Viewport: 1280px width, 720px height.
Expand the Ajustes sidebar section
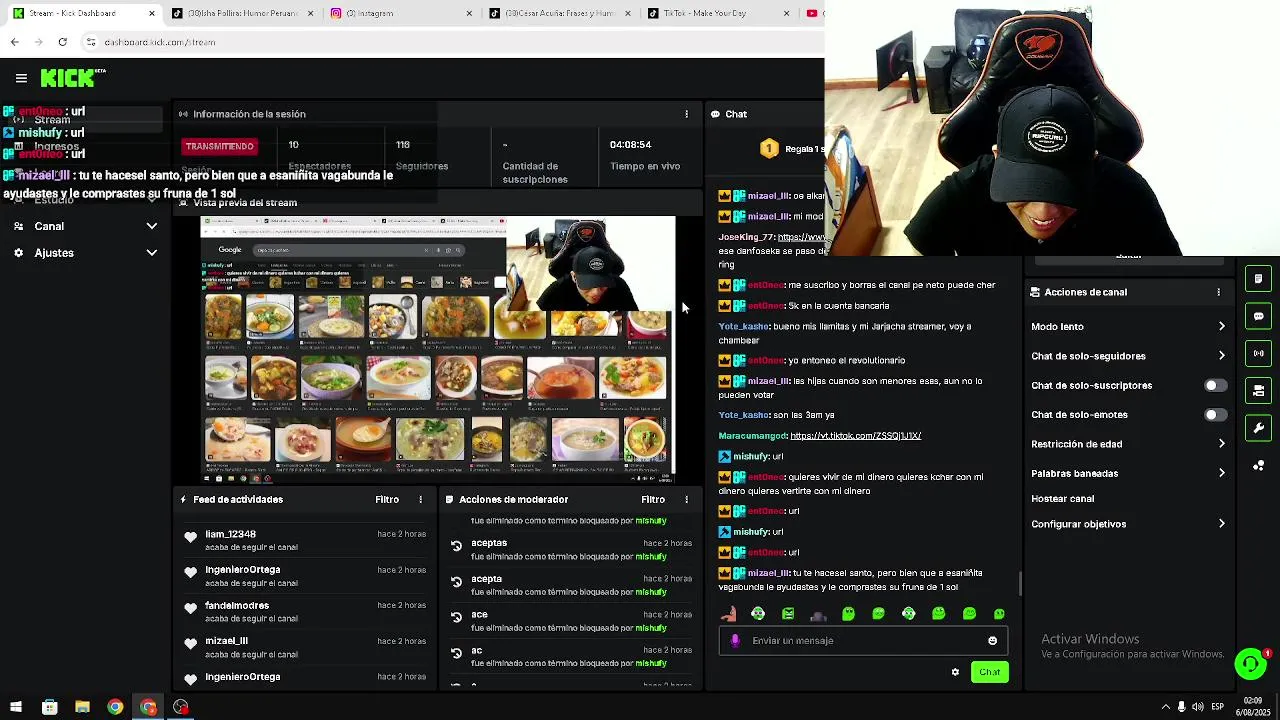tap(85, 253)
